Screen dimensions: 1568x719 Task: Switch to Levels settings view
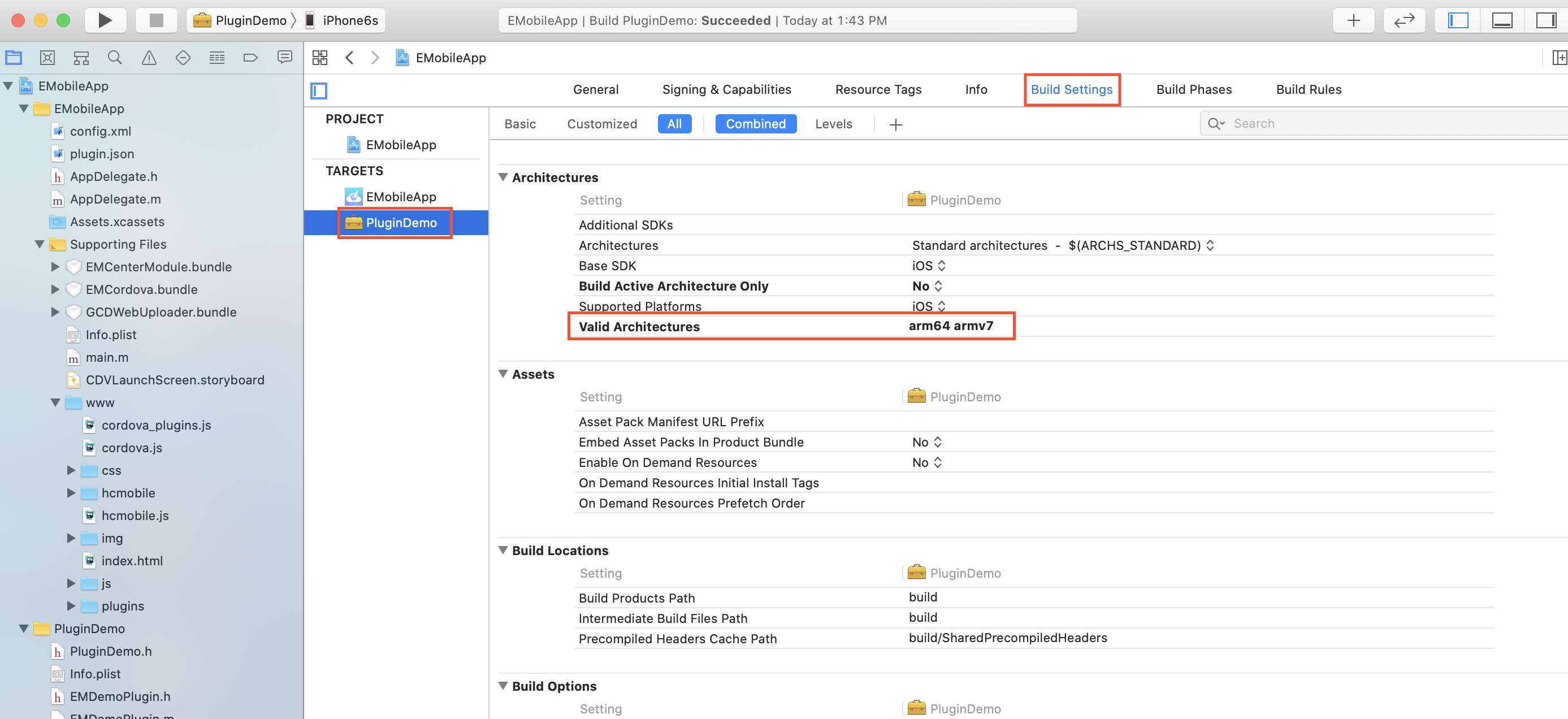833,124
